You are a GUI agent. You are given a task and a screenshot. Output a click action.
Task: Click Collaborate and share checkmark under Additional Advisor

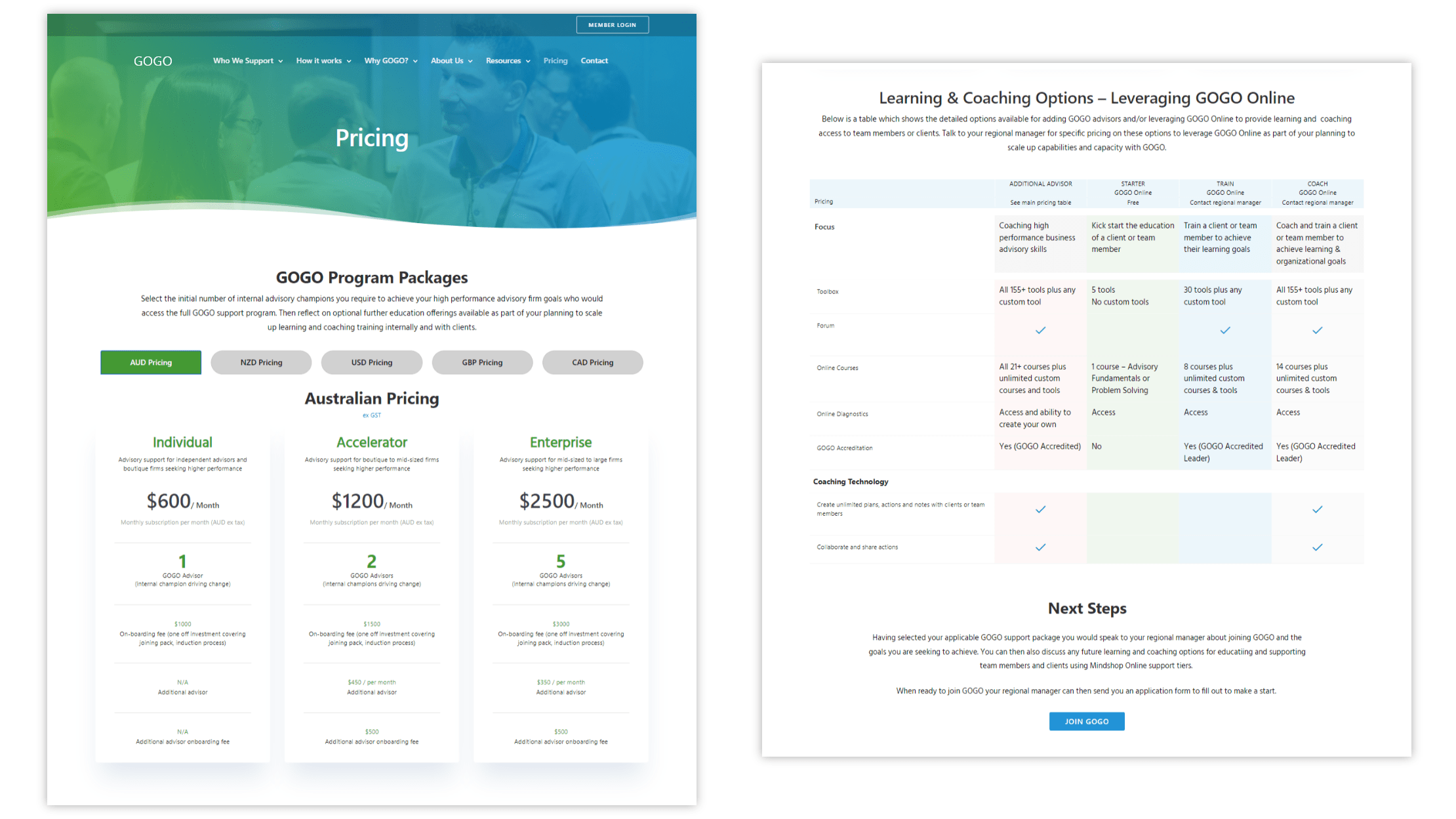pos(1040,547)
